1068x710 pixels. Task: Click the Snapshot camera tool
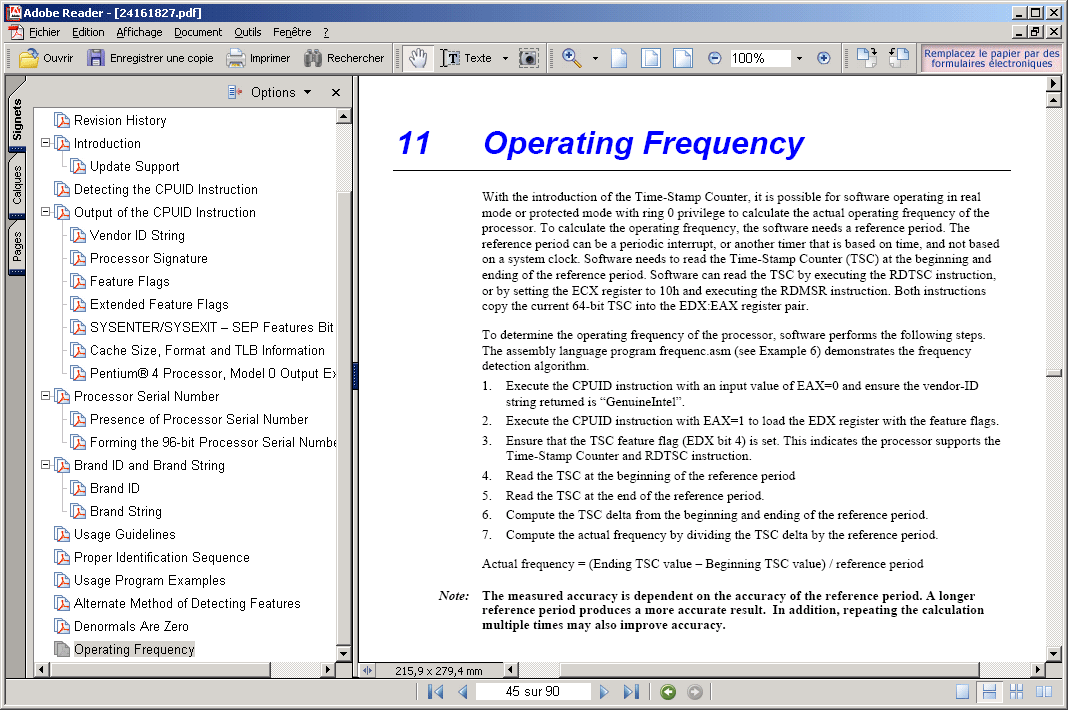click(x=528, y=58)
